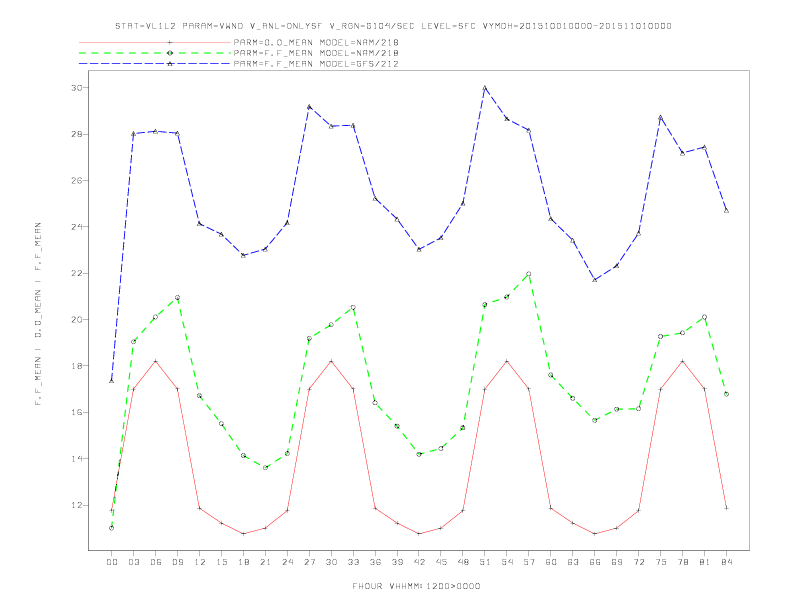The image size is (792, 612).
Task: Click x-axis tick label 42
Action: click(419, 562)
